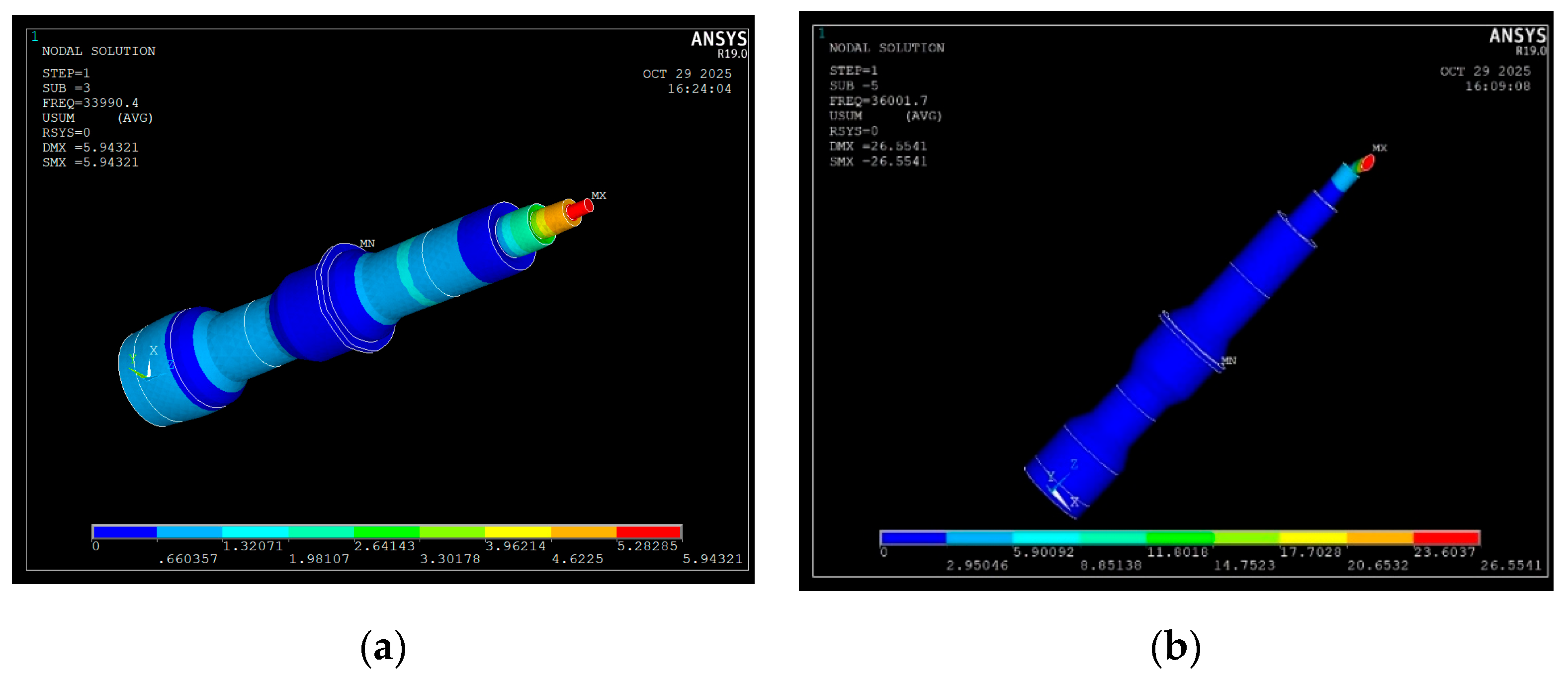Click the red color band in legend (a)
Viewport: 1568px width, 680px height.
(x=648, y=532)
